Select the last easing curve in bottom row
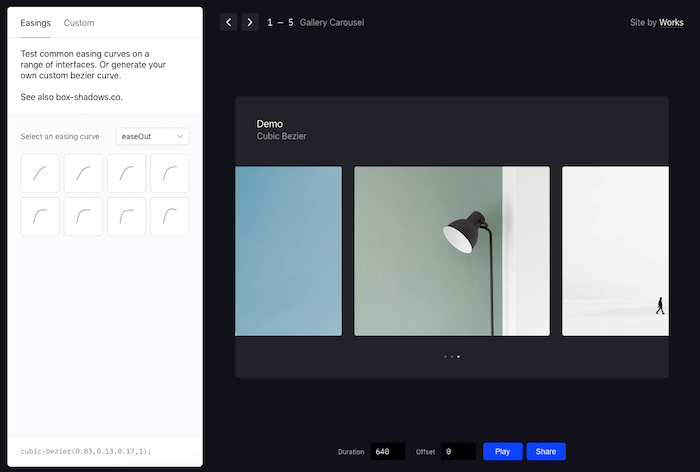 click(170, 216)
